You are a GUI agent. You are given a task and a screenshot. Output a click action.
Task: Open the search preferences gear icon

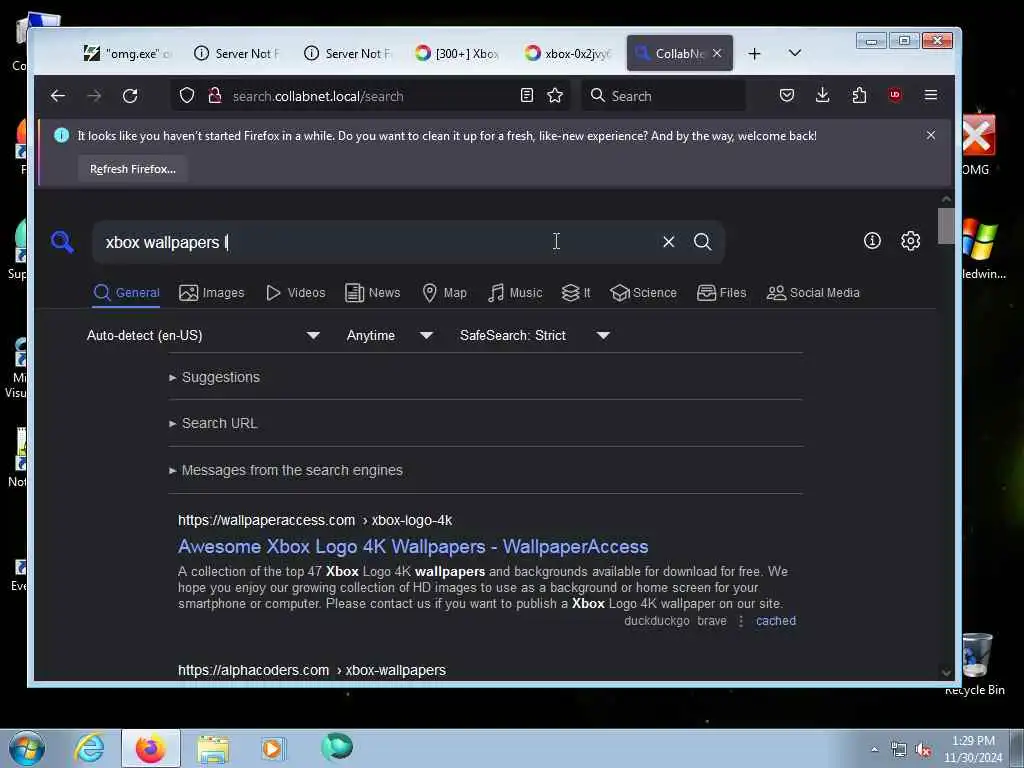[x=910, y=241]
